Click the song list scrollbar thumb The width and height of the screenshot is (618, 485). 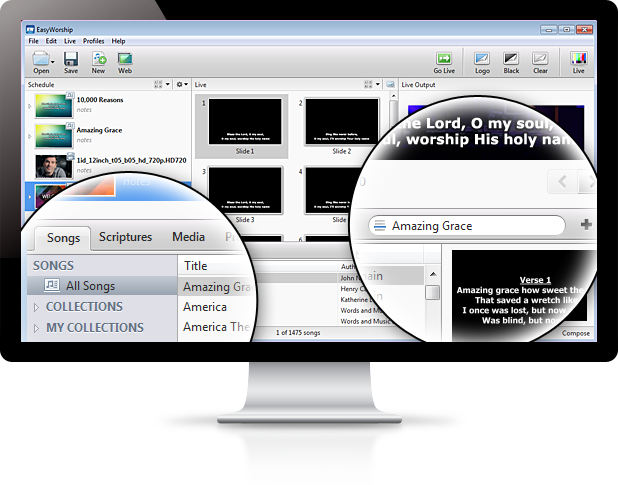pos(433,292)
